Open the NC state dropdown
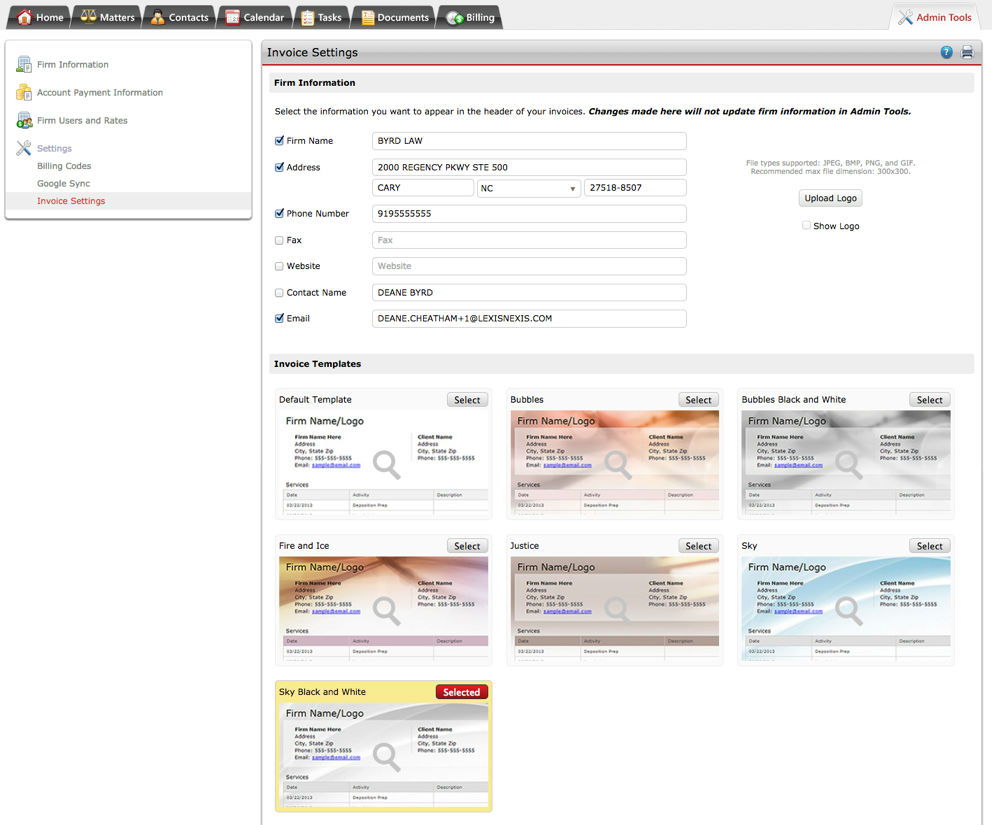Screen dimensions: 992x825 [528, 188]
